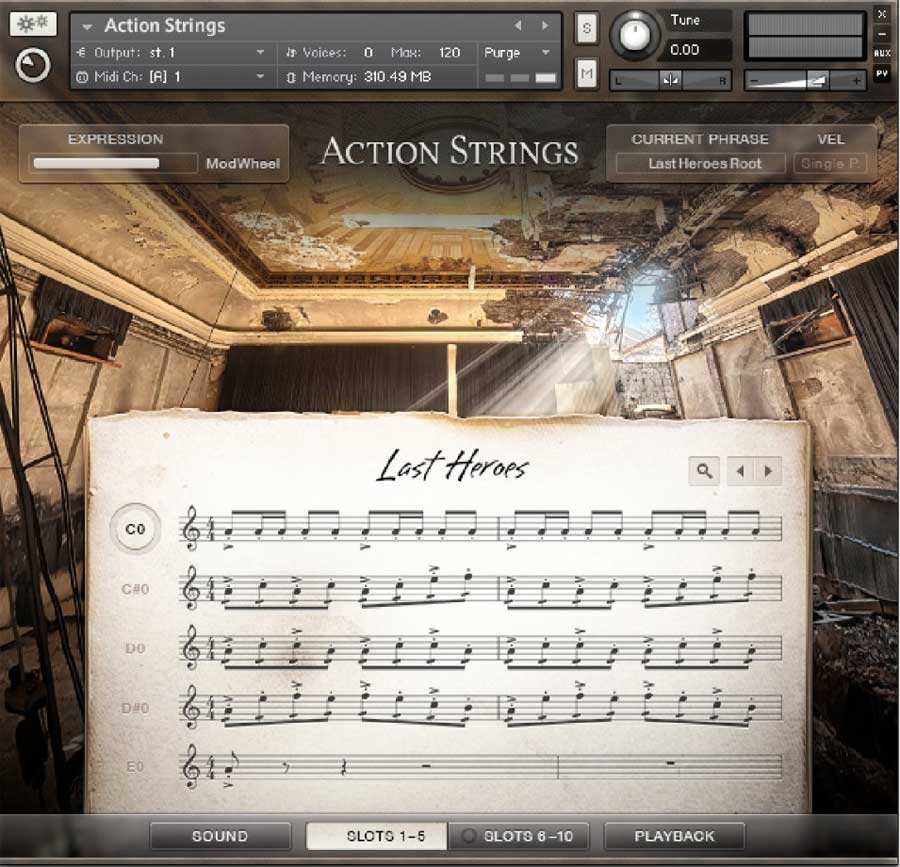Open phrase browser with magnifier icon
The image size is (900, 867).
pyautogui.click(x=704, y=471)
